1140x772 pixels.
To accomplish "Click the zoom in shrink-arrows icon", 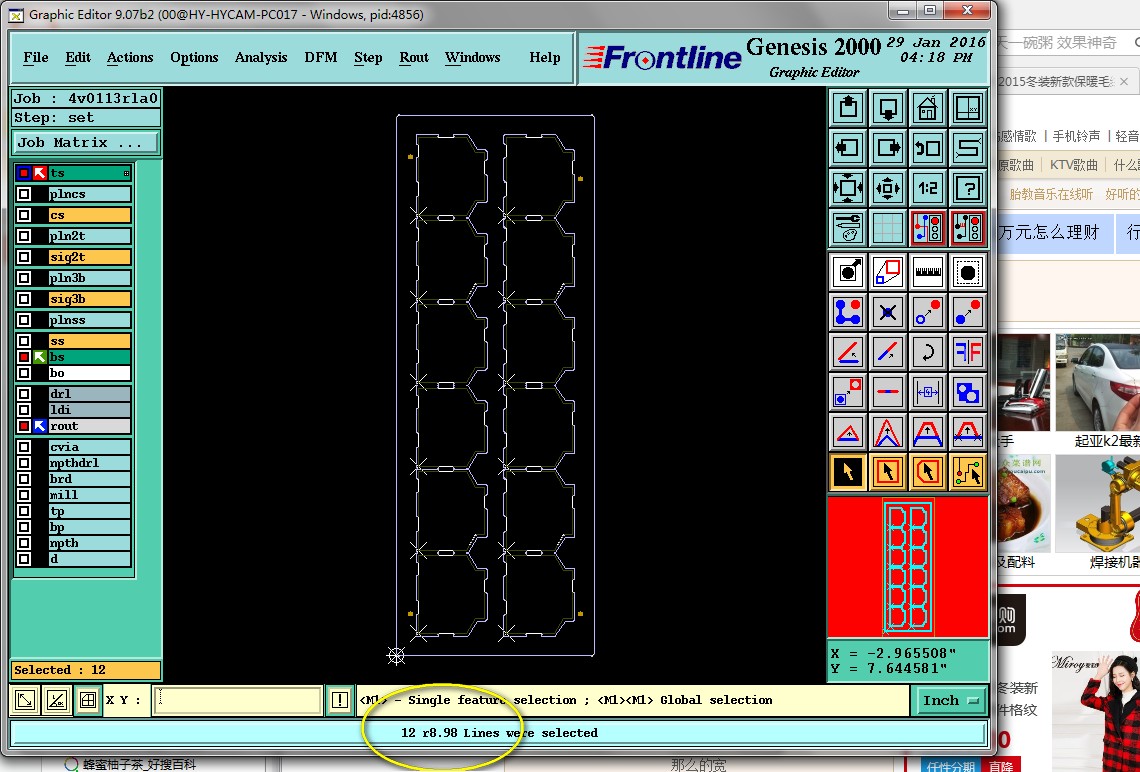I will (888, 188).
